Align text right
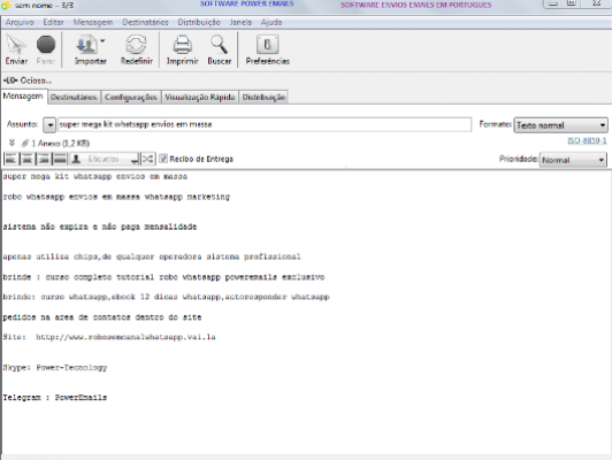Viewport: 612px width, 460px height. [x=43, y=159]
